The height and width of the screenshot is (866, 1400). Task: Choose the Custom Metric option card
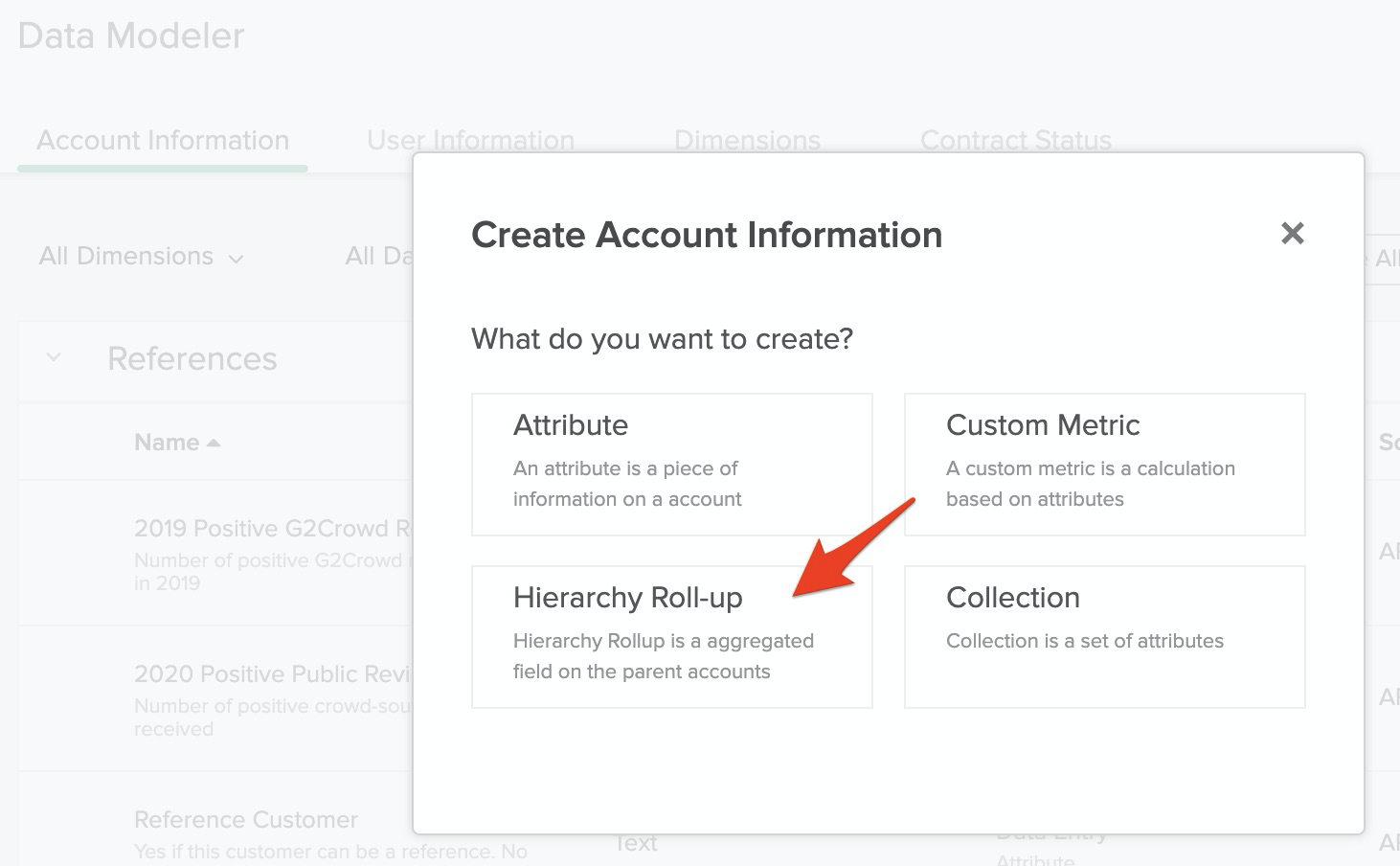[1105, 465]
